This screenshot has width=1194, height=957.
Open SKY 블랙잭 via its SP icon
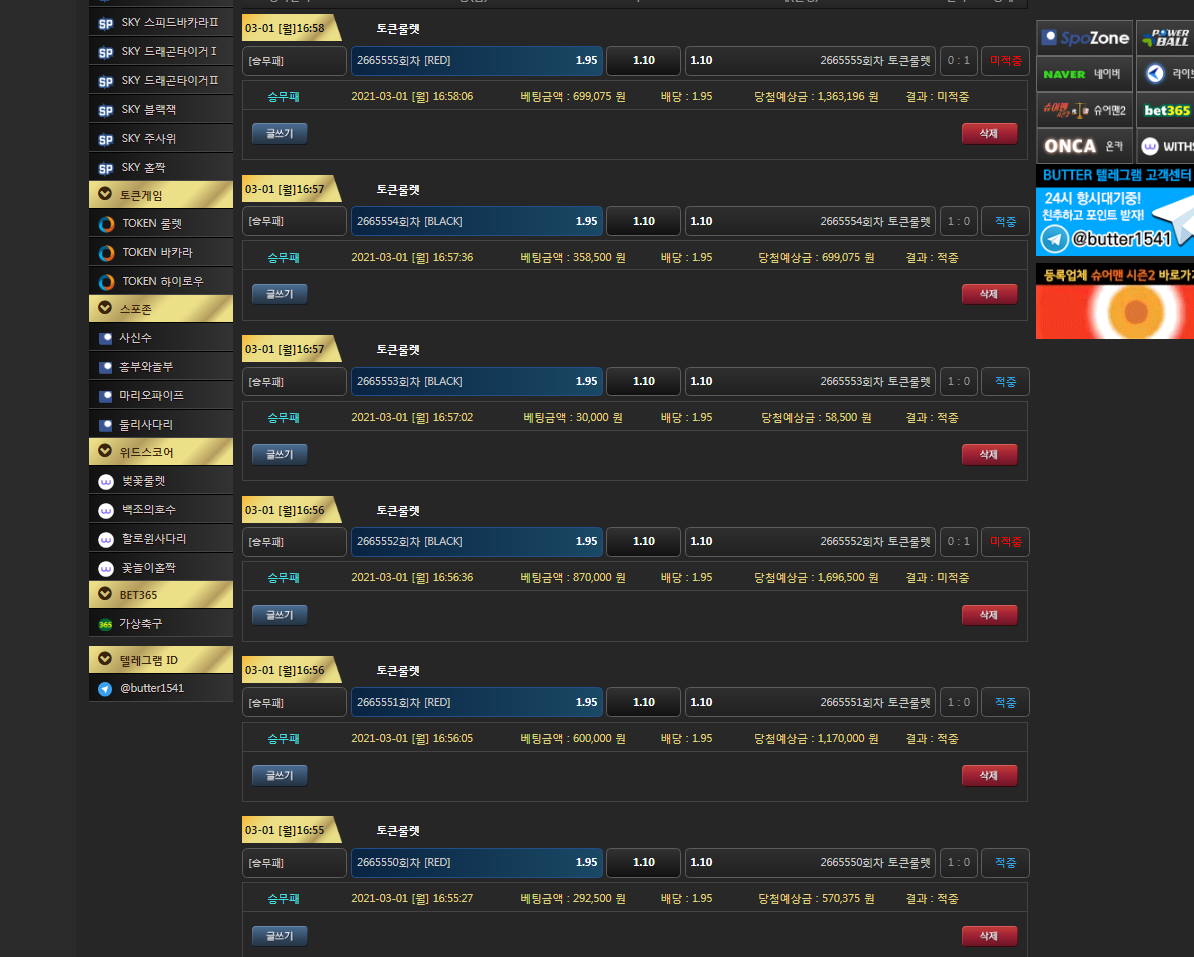click(x=106, y=110)
